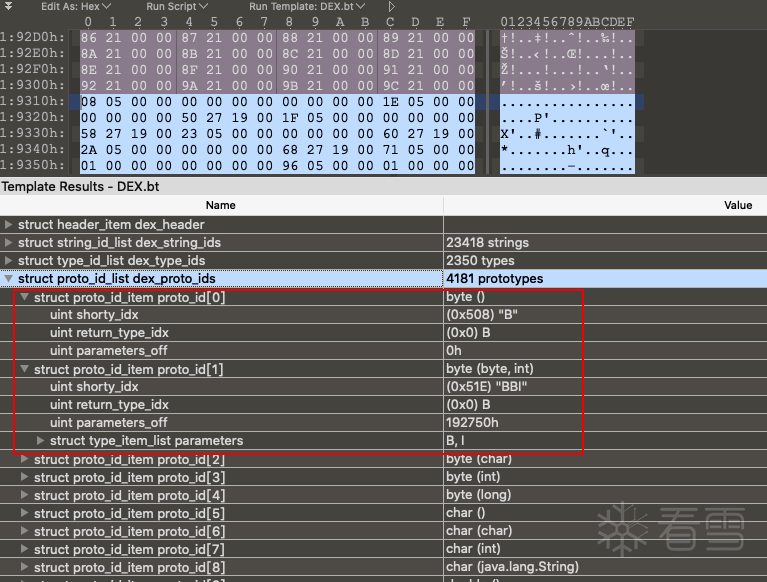Expand struct string_id_list dex_string_ids
Screen dimensions: 767x582
pos(8,243)
